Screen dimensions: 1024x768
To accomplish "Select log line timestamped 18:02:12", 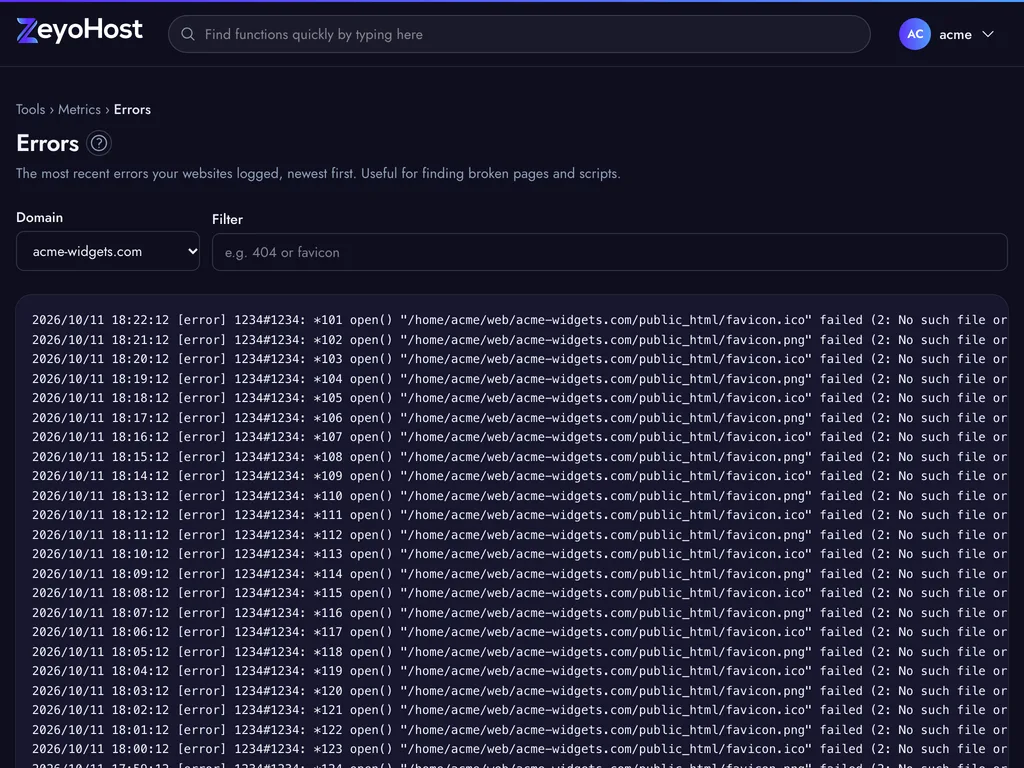I will pos(519,710).
